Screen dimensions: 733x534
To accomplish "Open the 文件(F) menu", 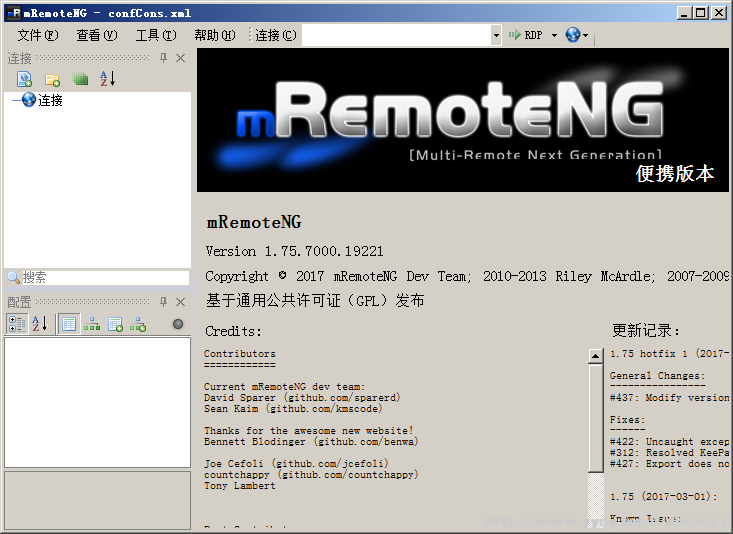I will coord(38,35).
